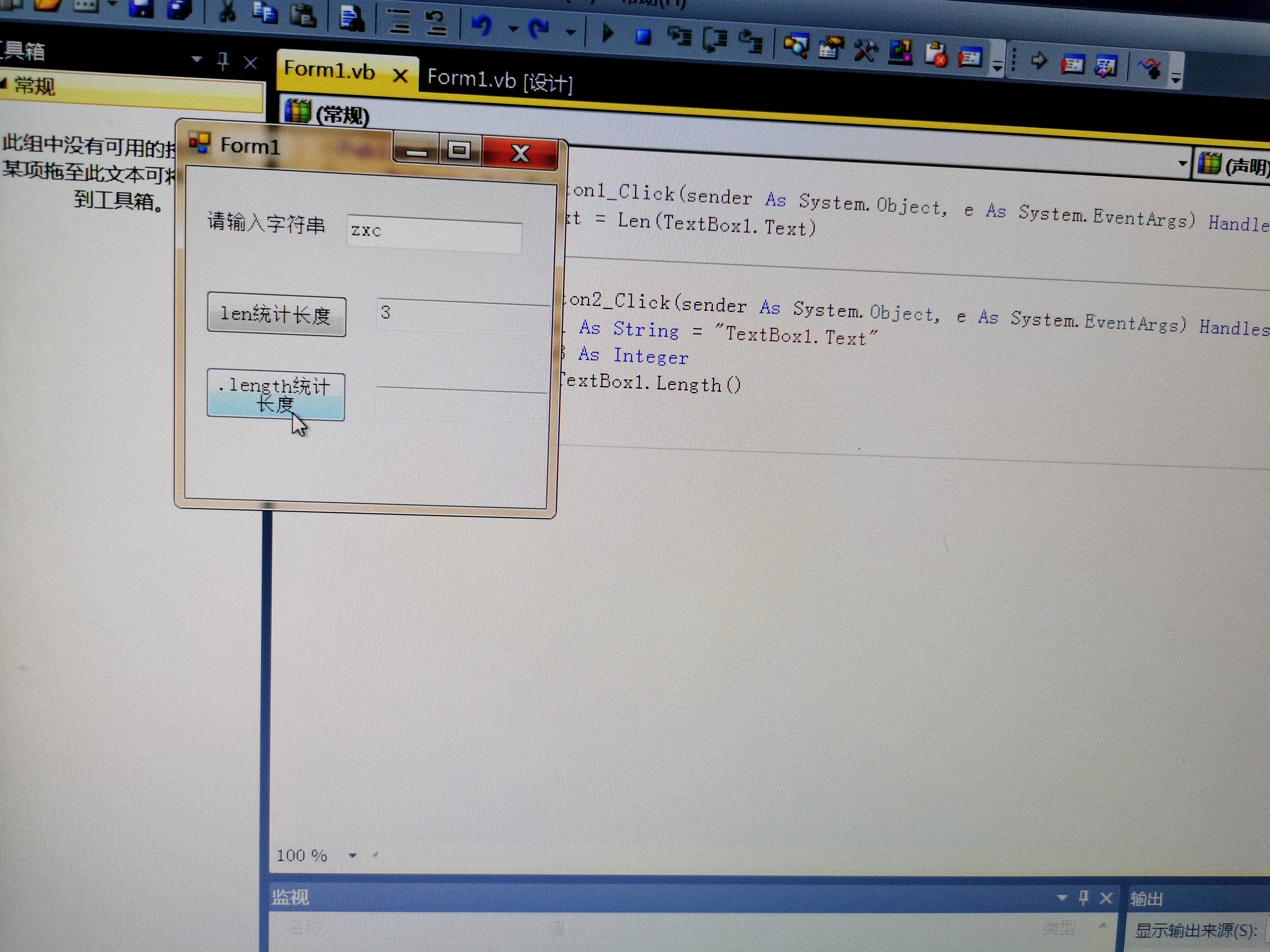Click the comment out lines icon
This screenshot has height=952, width=1270.
pos(399,21)
